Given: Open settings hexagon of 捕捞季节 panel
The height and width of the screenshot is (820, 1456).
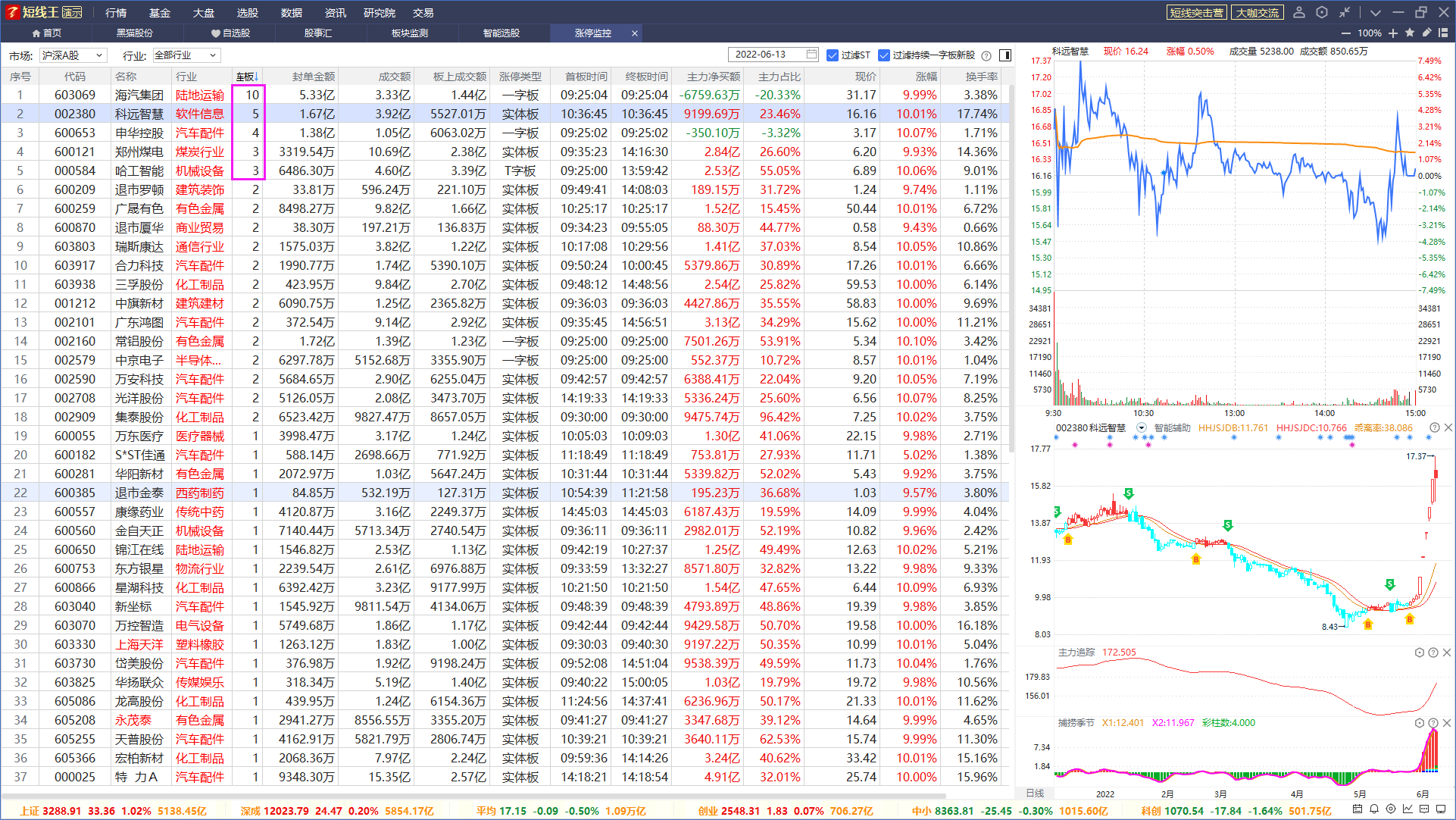Looking at the screenshot, I should [1420, 723].
